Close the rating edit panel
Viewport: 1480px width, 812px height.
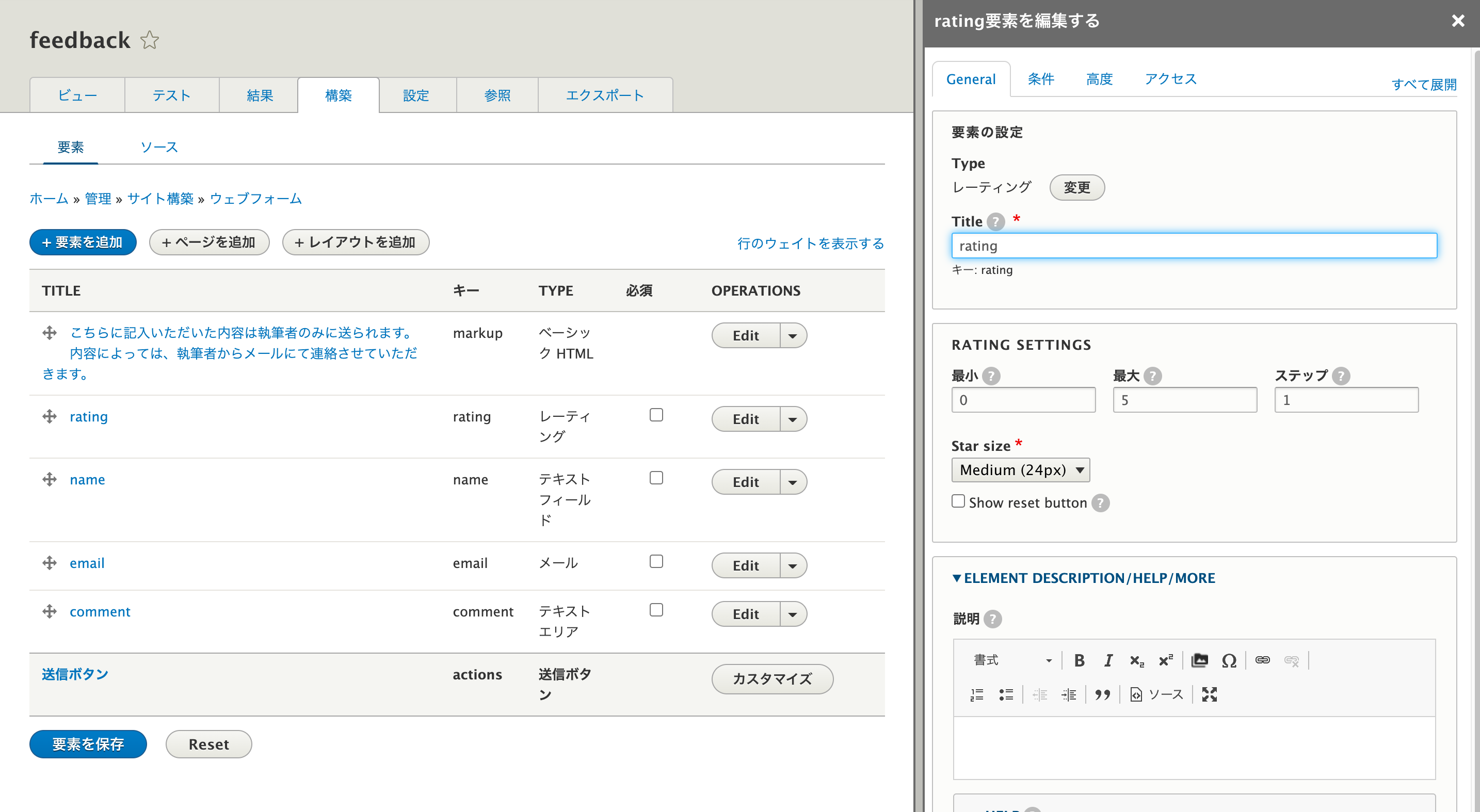pyautogui.click(x=1458, y=21)
